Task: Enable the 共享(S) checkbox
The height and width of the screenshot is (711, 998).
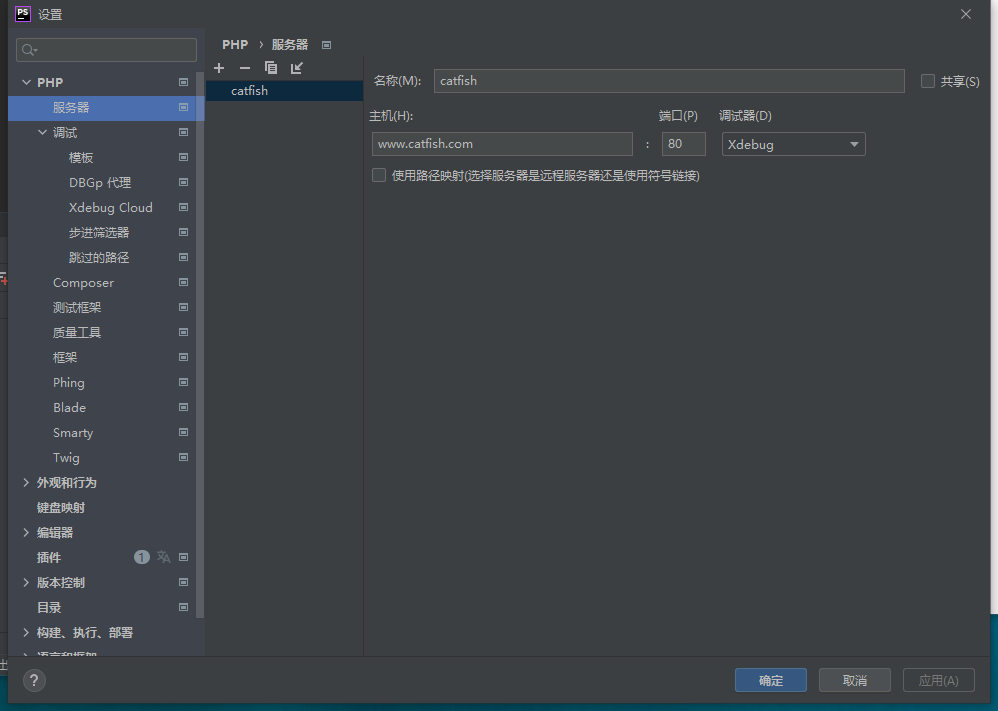Action: 928,81
